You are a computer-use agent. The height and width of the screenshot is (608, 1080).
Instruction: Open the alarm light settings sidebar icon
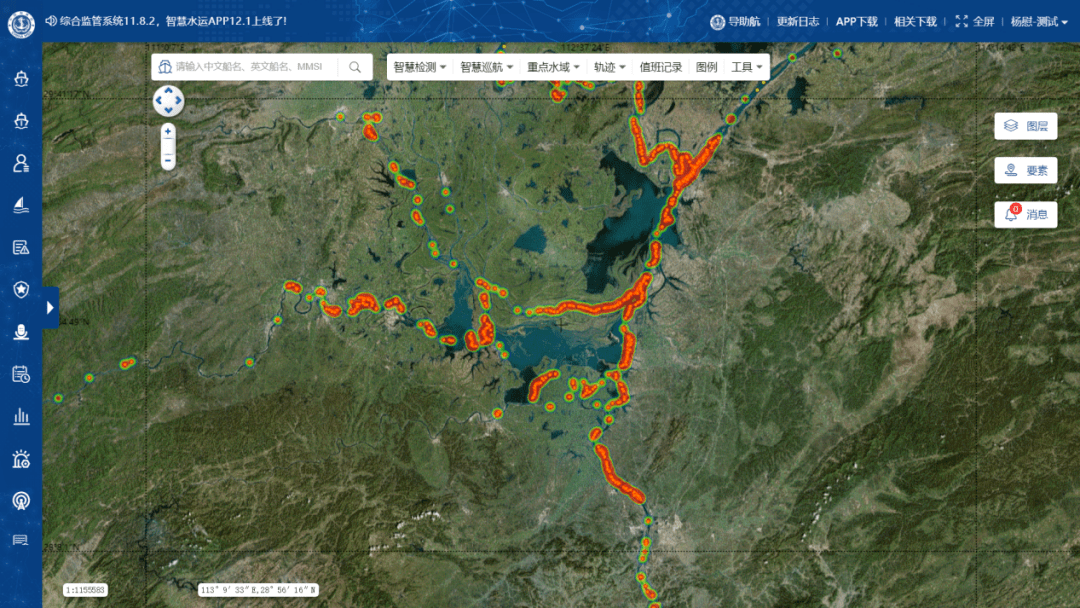[21, 459]
